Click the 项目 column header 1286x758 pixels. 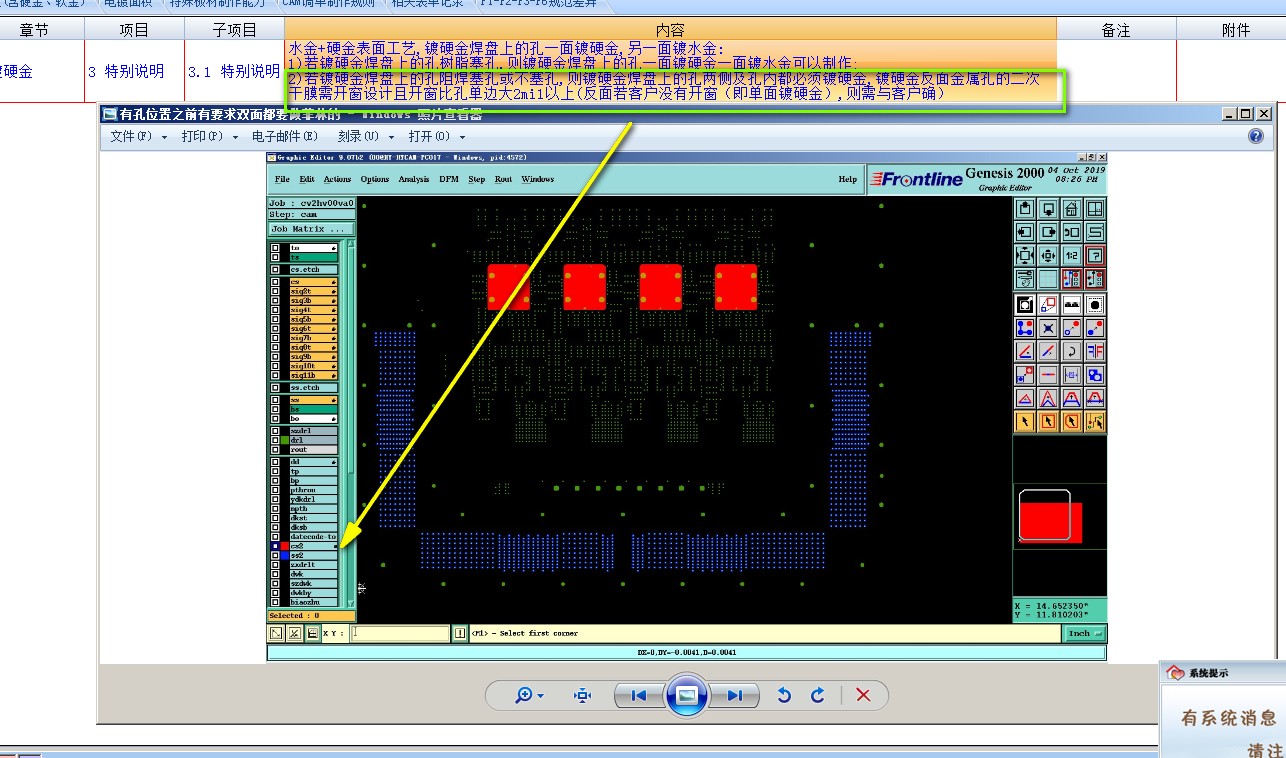[134, 30]
